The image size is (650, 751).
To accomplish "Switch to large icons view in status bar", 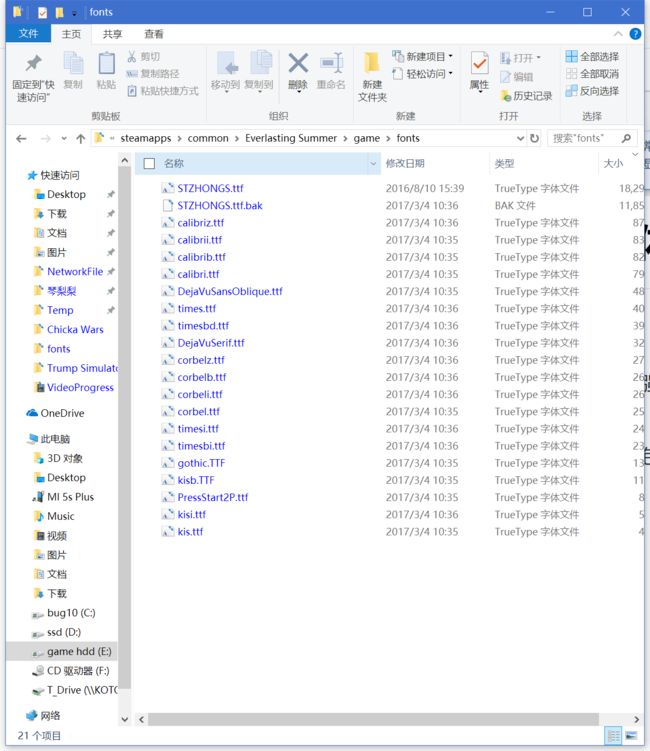I will (631, 735).
